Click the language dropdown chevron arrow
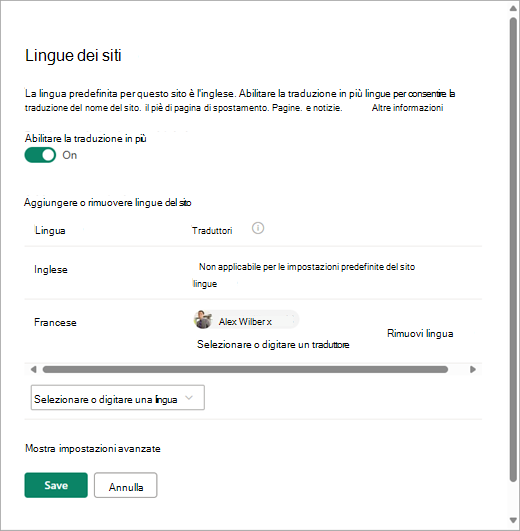 [189, 398]
